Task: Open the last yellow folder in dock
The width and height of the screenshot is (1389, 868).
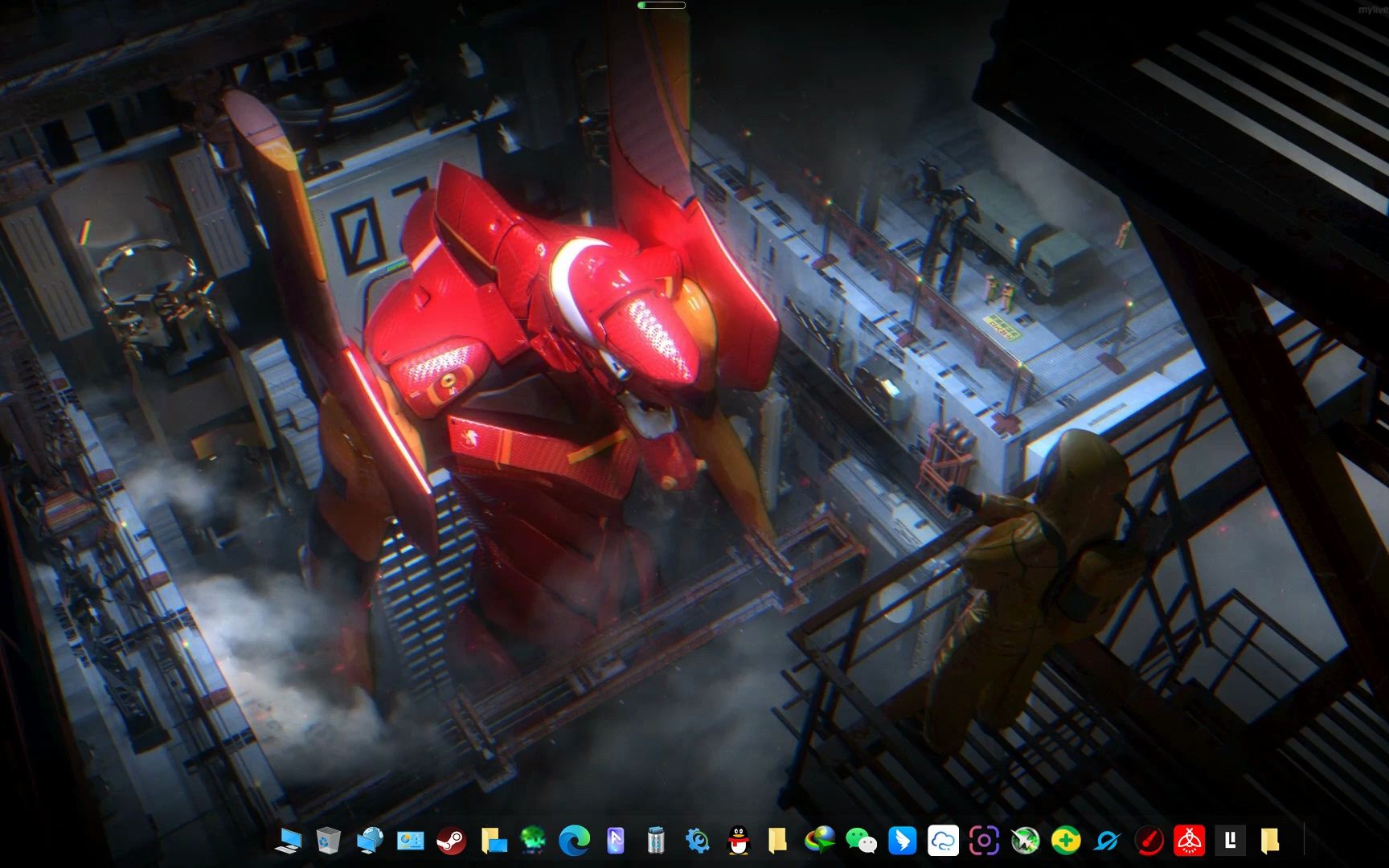Action: pyautogui.click(x=1270, y=841)
